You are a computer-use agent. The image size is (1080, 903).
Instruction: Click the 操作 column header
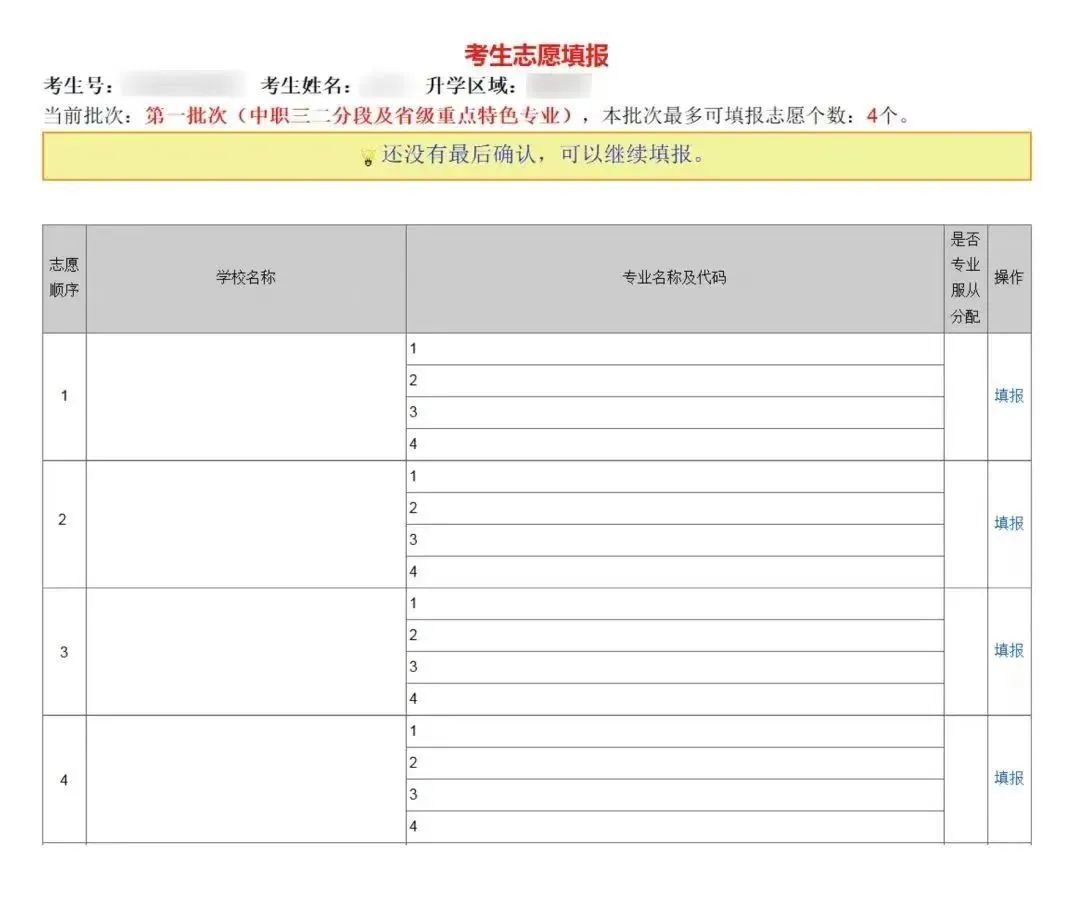(1009, 278)
